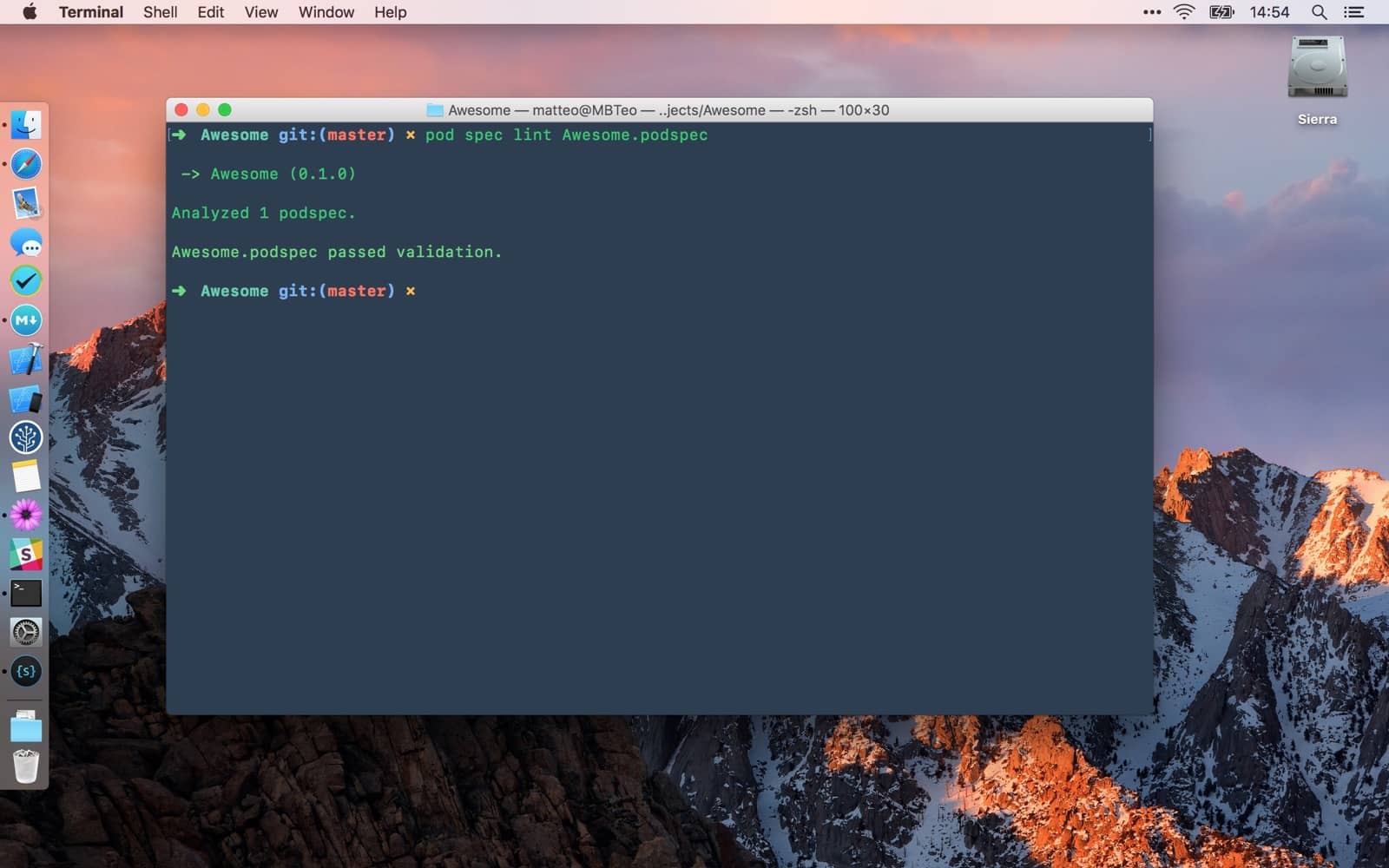The width and height of the screenshot is (1389, 868).
Task: Select Finder in the dock
Action: point(25,124)
